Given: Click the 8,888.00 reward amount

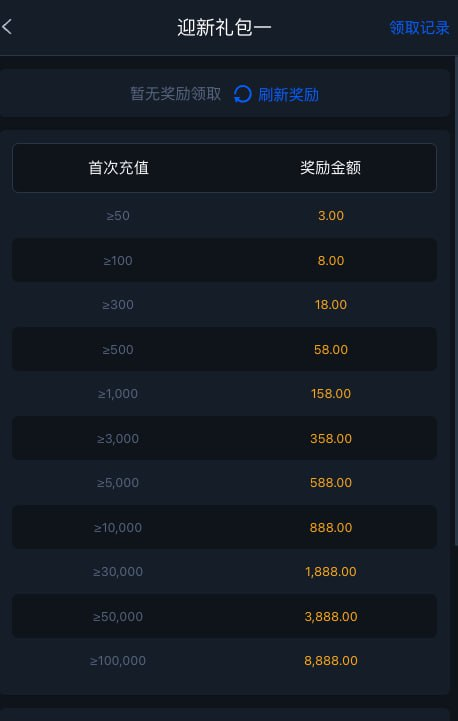Looking at the screenshot, I should point(331,661).
